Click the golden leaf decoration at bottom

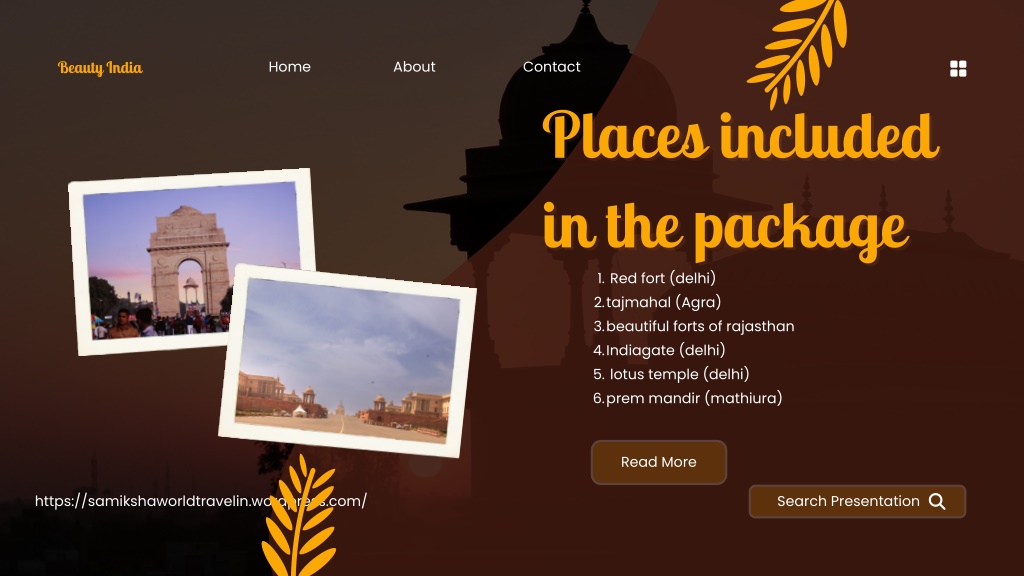[300, 517]
